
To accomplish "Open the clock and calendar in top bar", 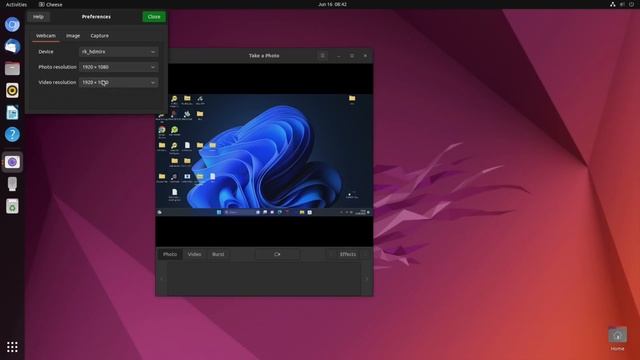I will click(x=332, y=4).
